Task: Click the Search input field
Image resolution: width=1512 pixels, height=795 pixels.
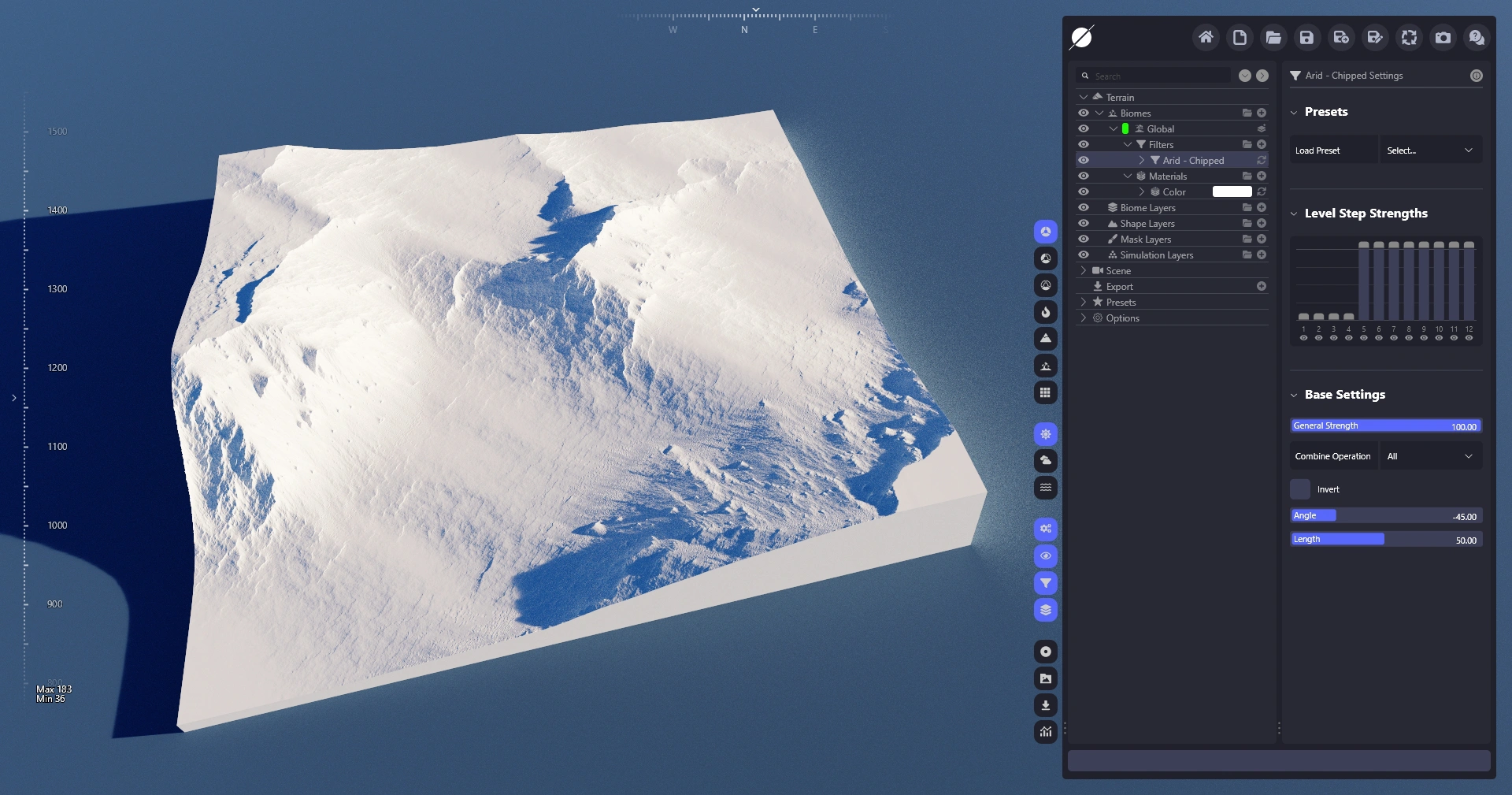Action: coord(1158,76)
